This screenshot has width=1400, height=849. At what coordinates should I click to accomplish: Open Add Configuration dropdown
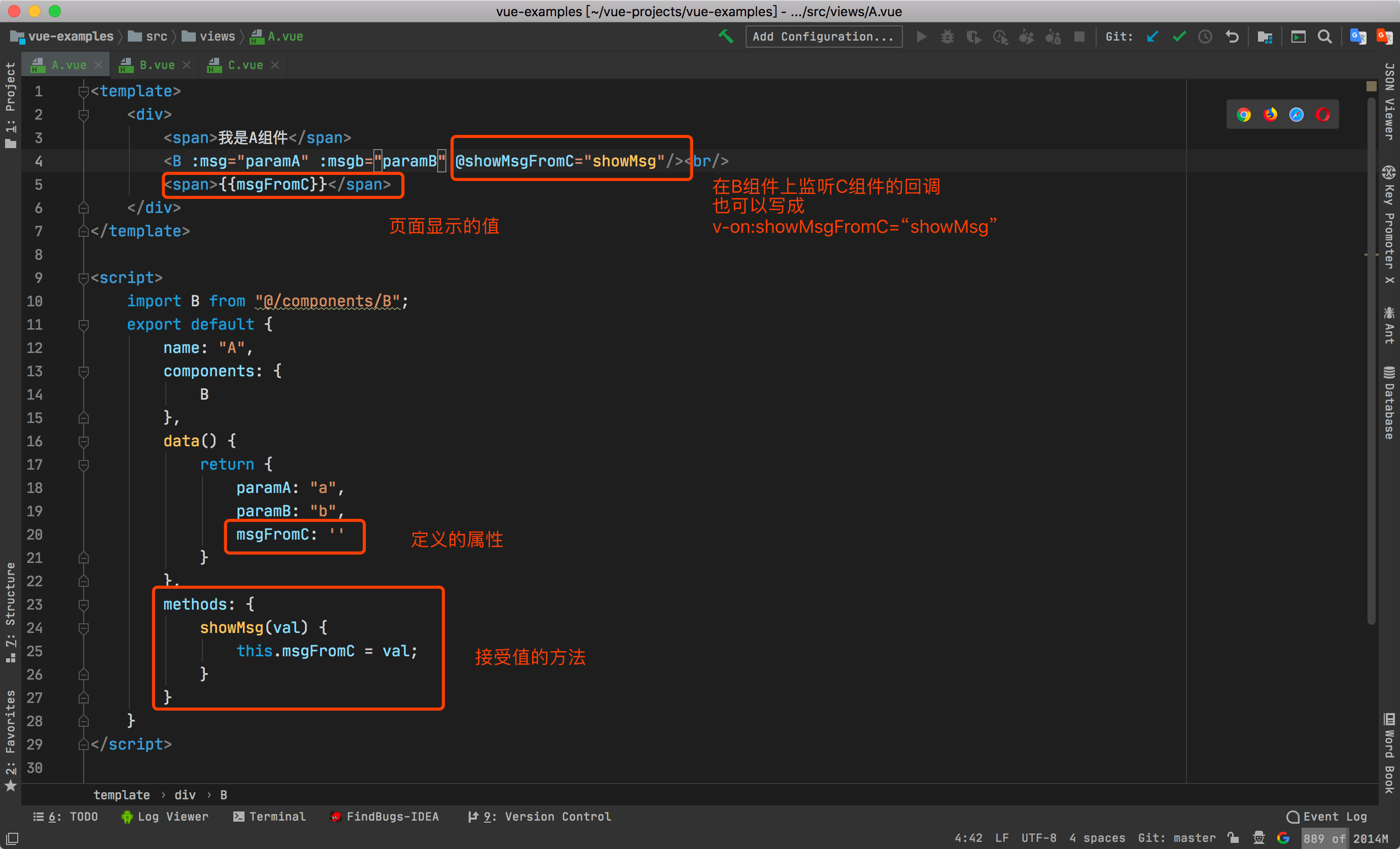pos(823,37)
